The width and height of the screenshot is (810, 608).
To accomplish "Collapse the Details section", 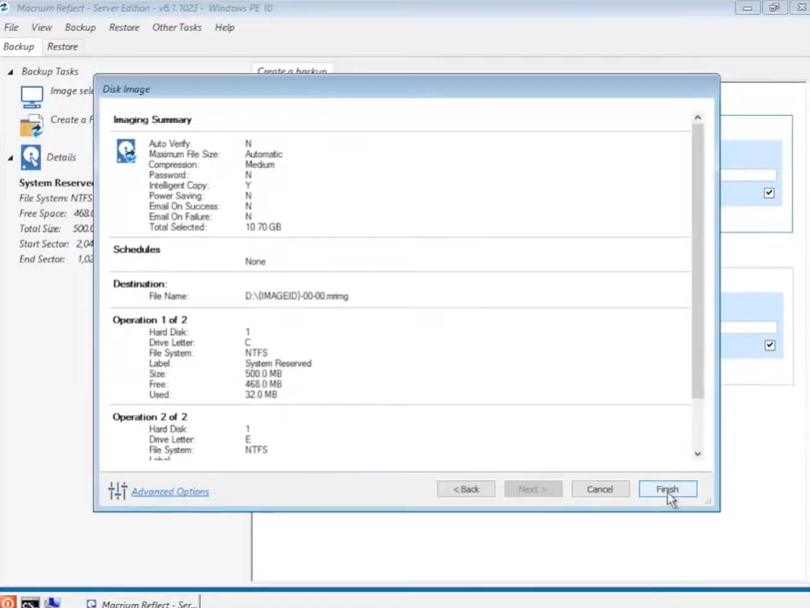I will 10,156.
